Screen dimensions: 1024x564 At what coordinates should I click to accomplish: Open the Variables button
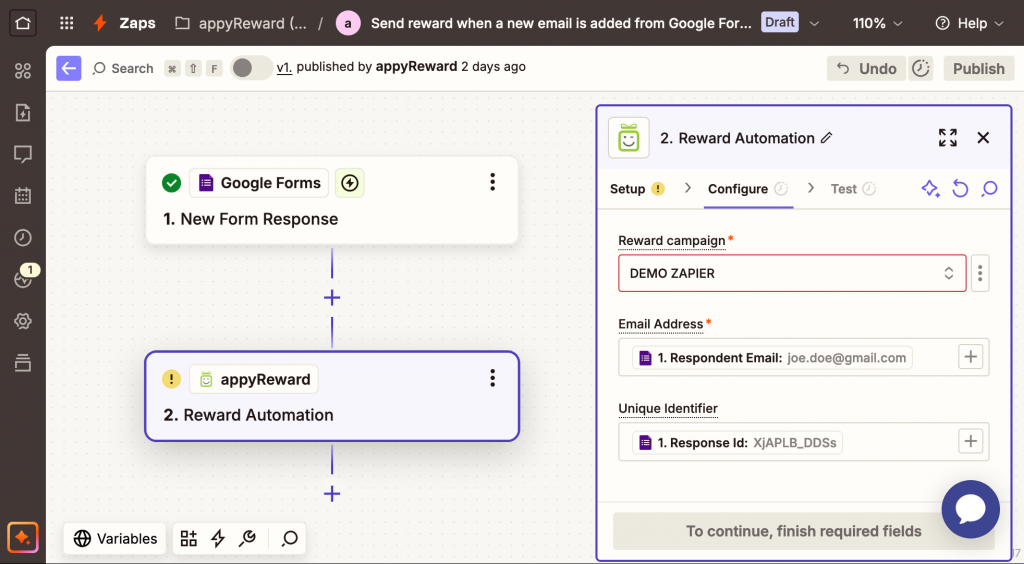point(115,539)
